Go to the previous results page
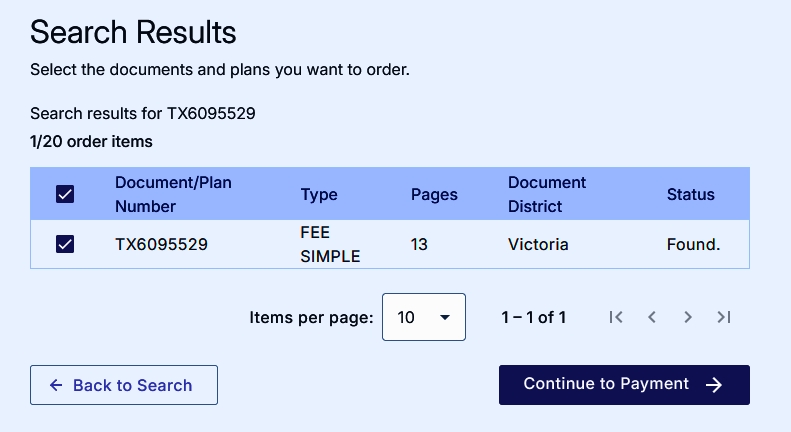This screenshot has height=432, width=791. tap(652, 317)
